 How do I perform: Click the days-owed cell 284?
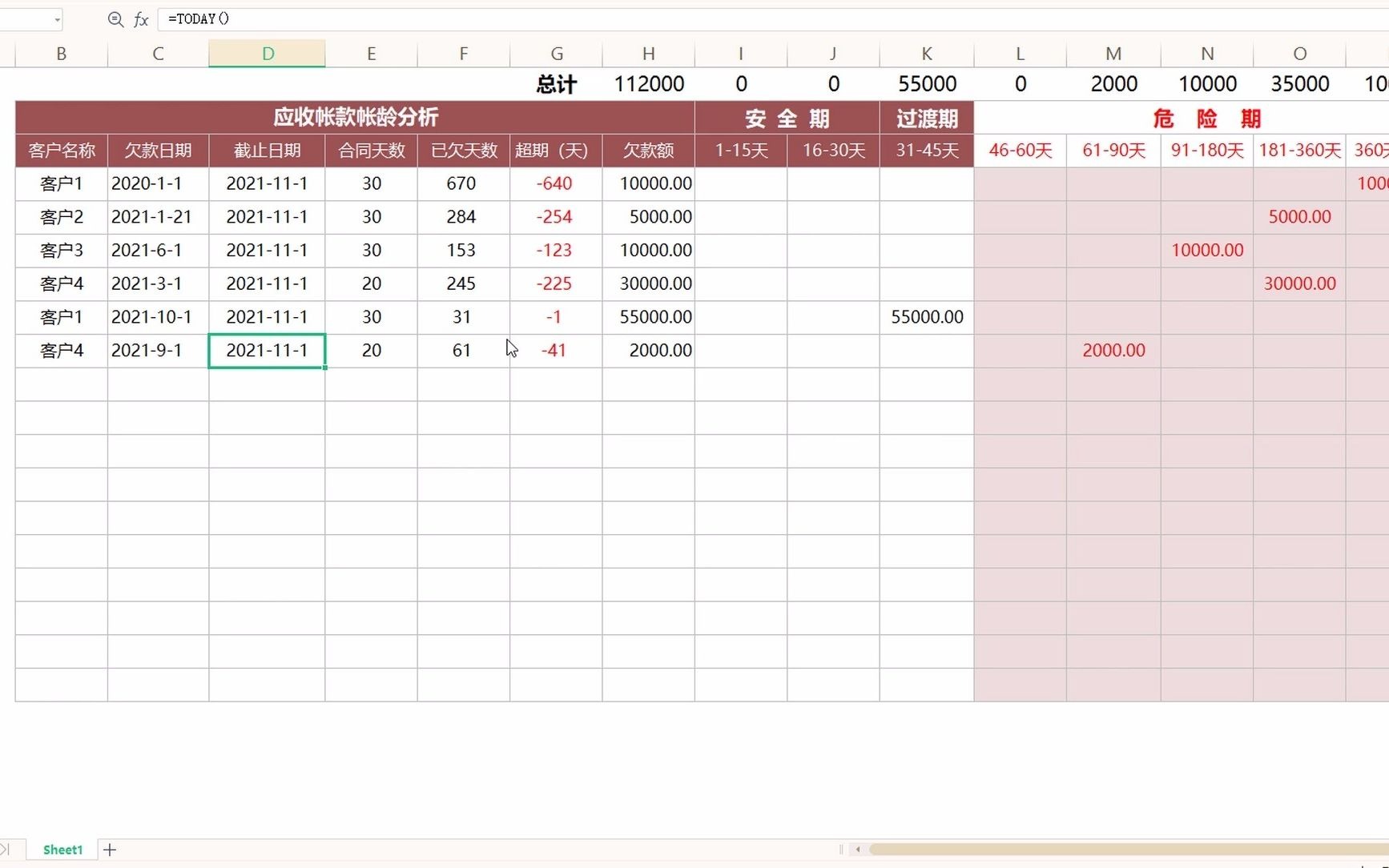click(463, 217)
